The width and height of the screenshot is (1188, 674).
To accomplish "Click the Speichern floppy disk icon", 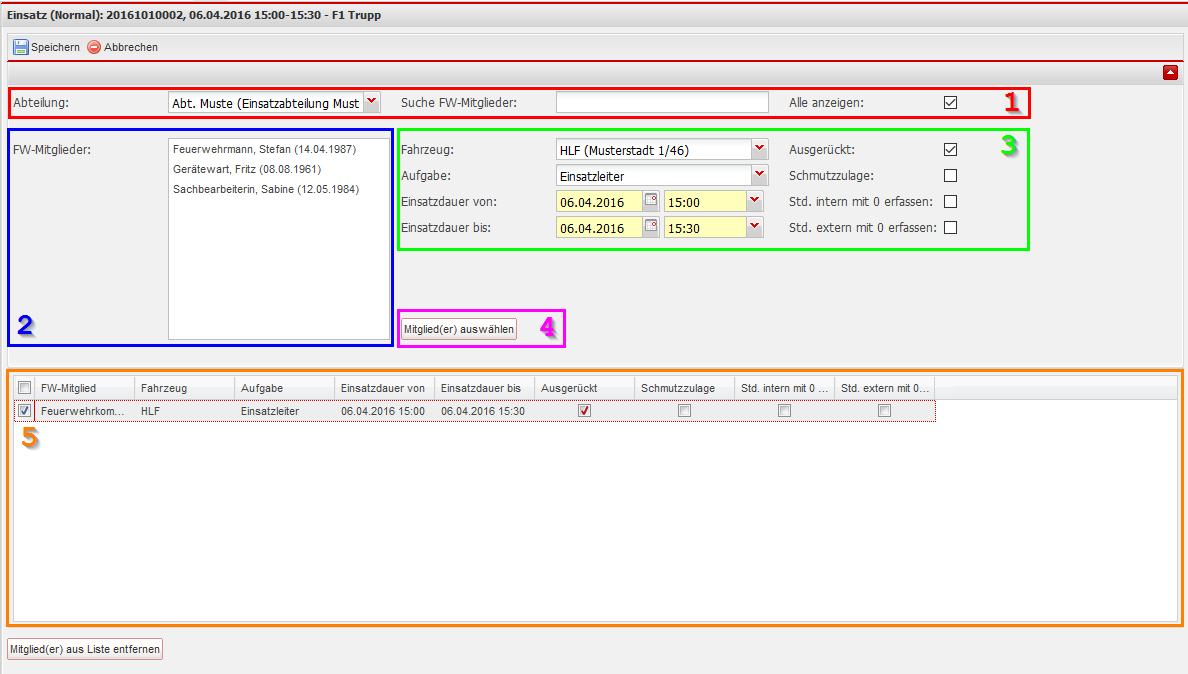I will 20,47.
